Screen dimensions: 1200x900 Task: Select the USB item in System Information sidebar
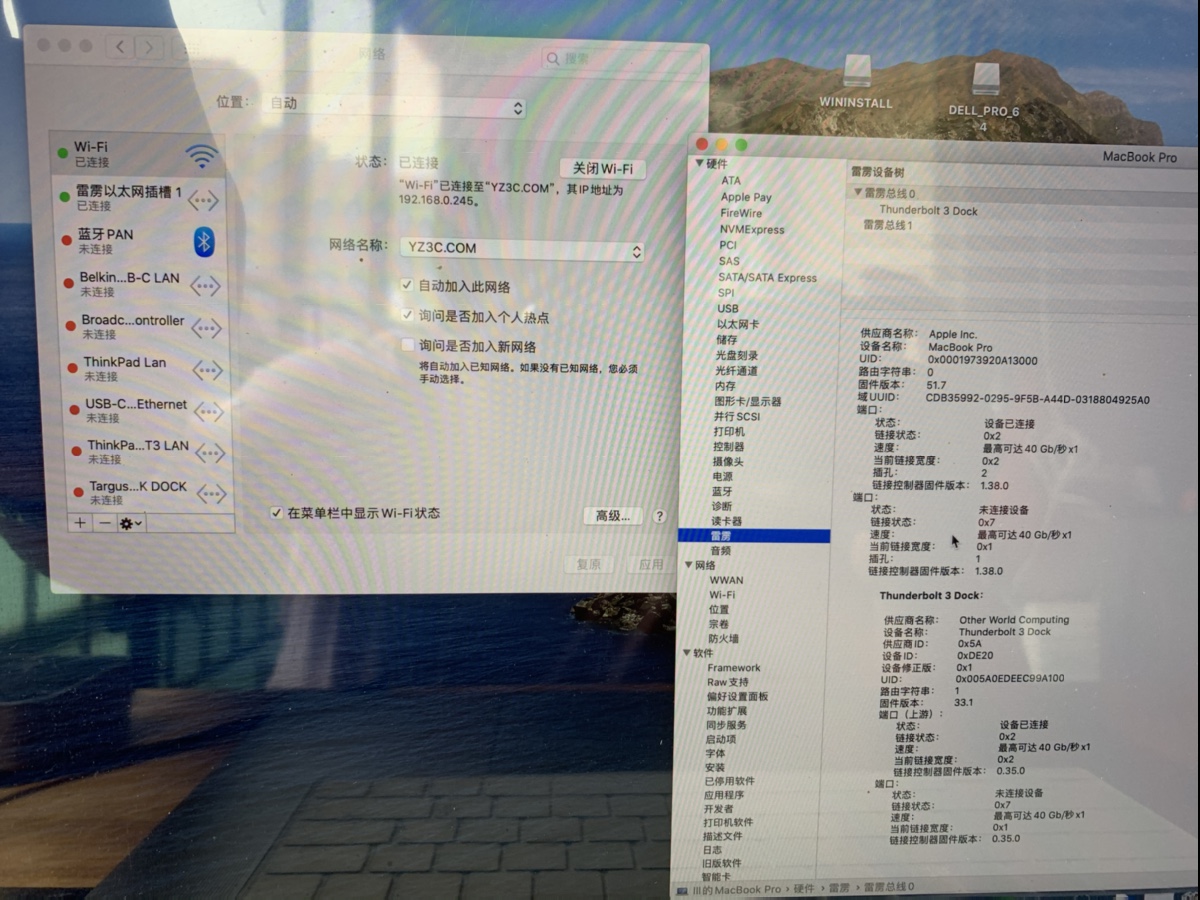point(728,309)
